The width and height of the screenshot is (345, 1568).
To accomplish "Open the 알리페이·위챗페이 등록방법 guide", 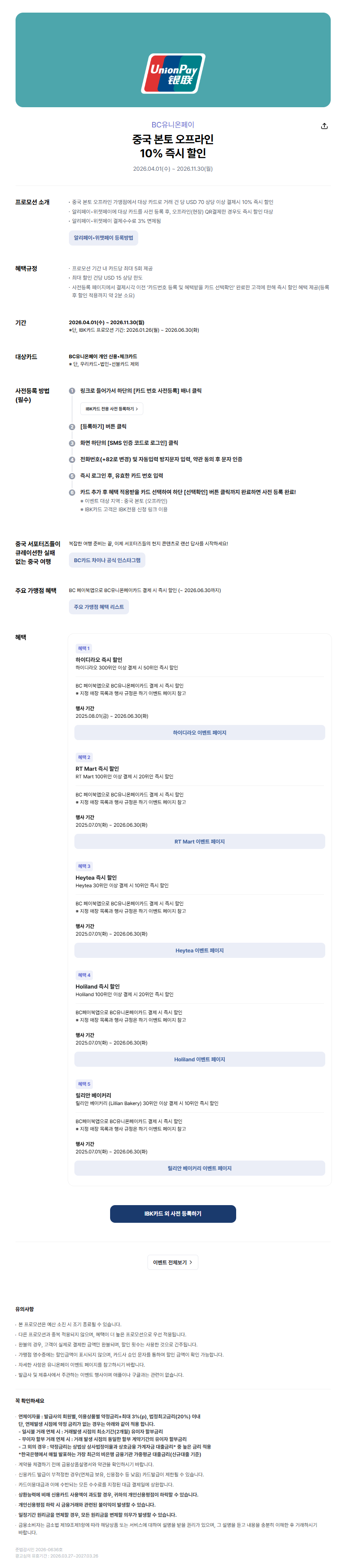I will point(103,238).
